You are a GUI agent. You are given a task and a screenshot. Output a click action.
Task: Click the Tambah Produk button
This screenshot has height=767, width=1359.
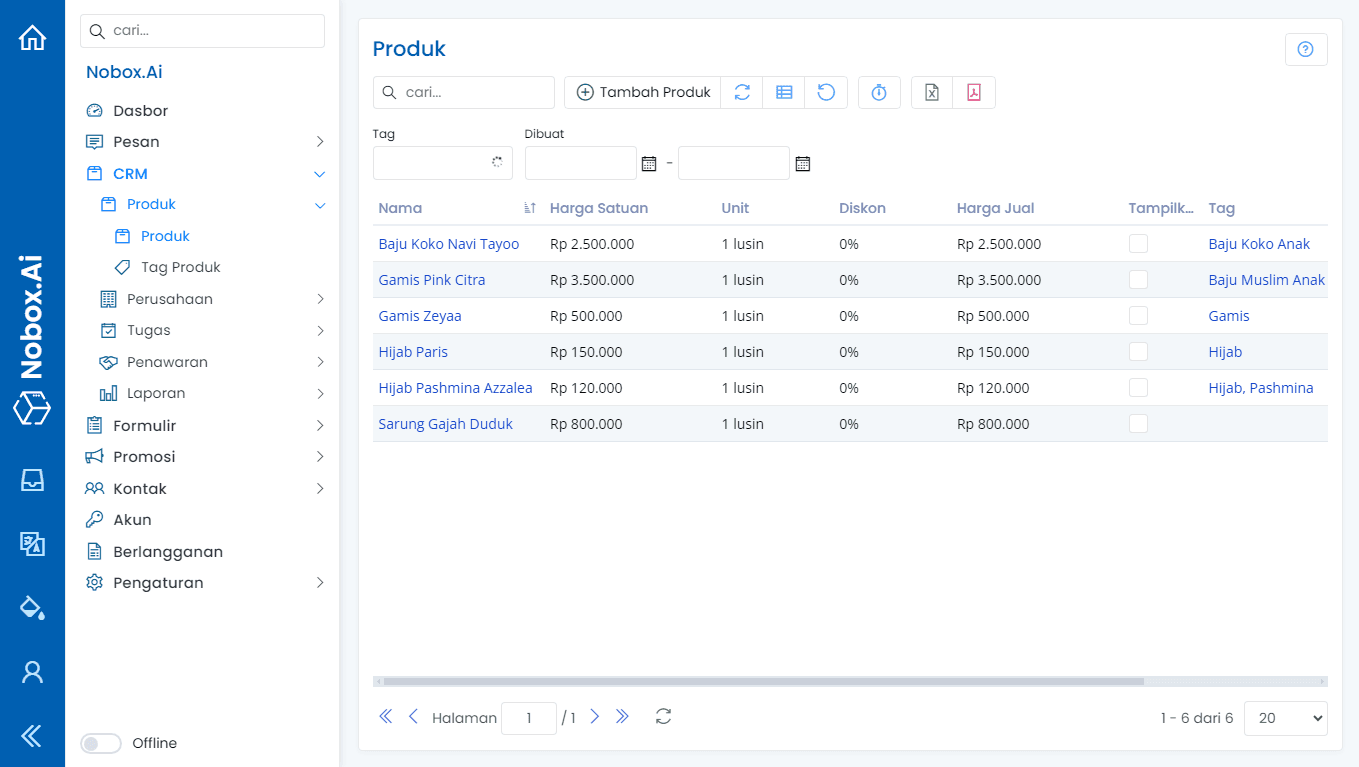click(x=642, y=92)
